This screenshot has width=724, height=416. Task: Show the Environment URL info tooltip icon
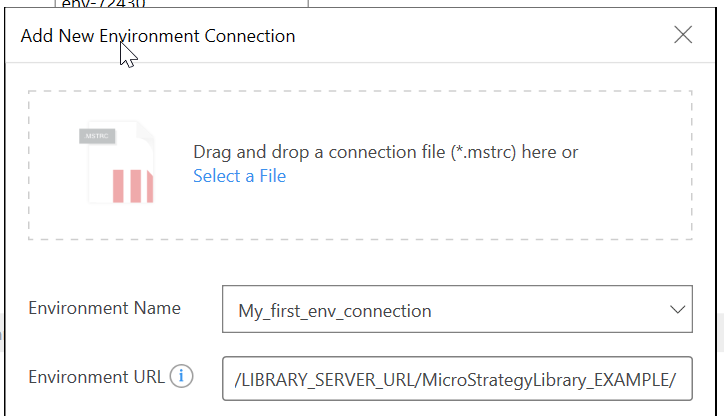tap(181, 376)
